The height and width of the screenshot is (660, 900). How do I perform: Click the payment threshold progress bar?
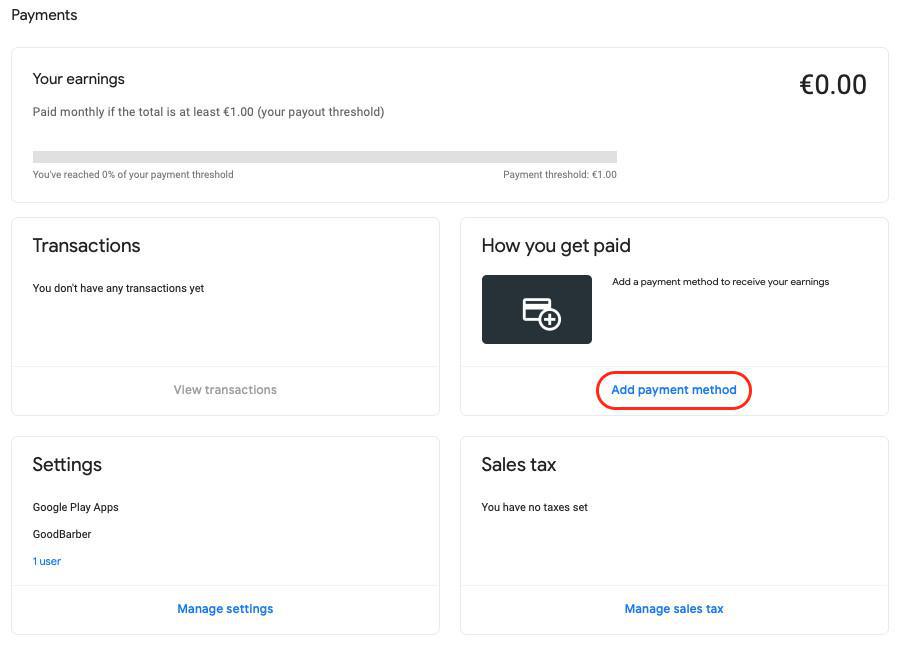324,157
